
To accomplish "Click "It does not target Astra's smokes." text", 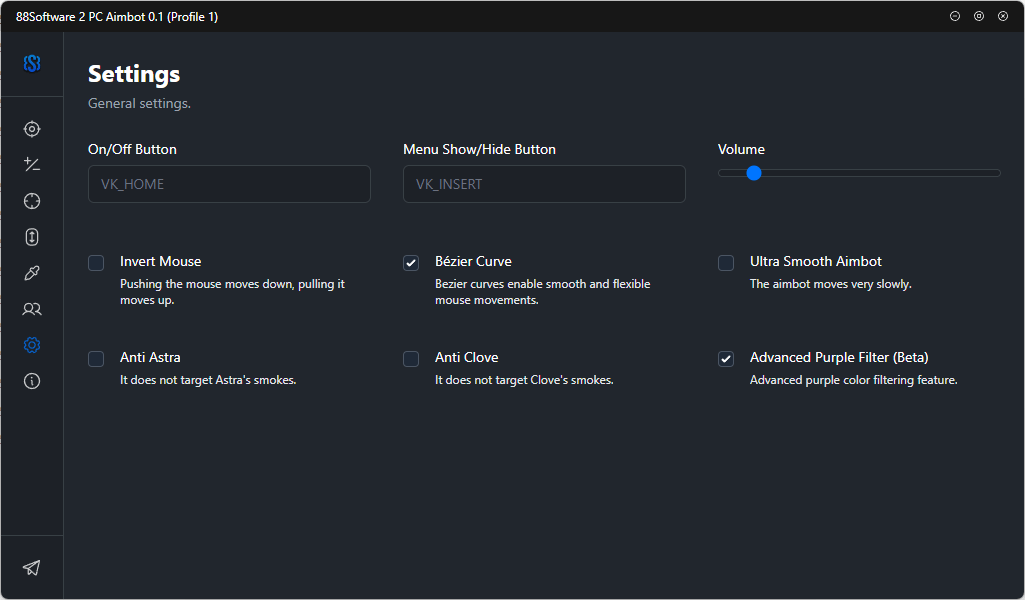I will coord(209,380).
